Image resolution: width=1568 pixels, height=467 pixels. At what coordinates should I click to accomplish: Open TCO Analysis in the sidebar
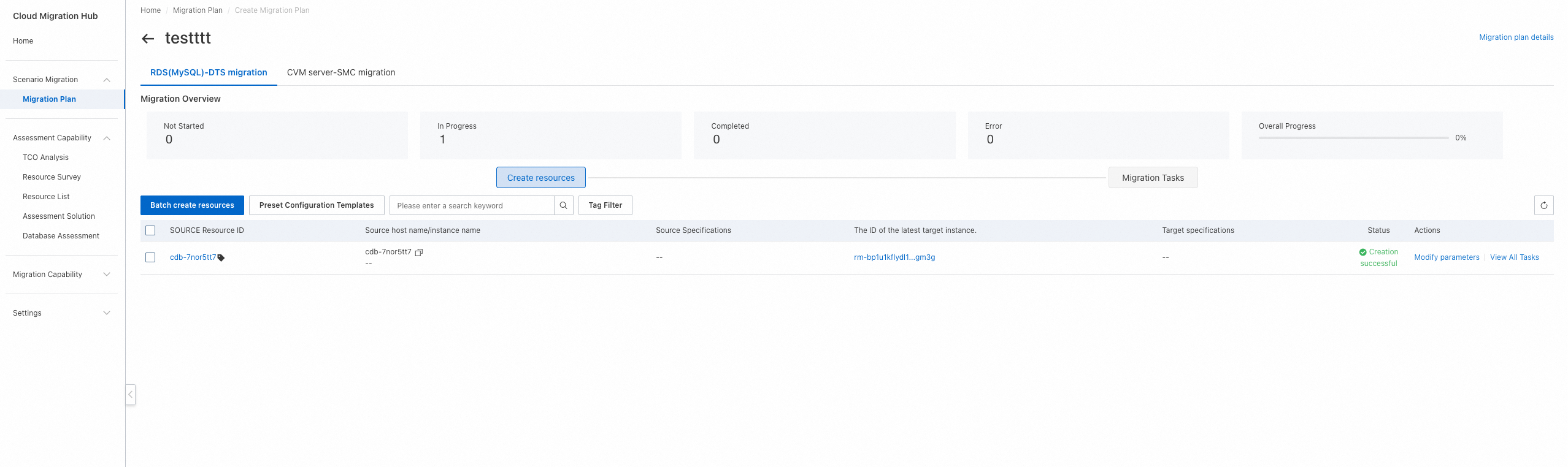tap(45, 158)
